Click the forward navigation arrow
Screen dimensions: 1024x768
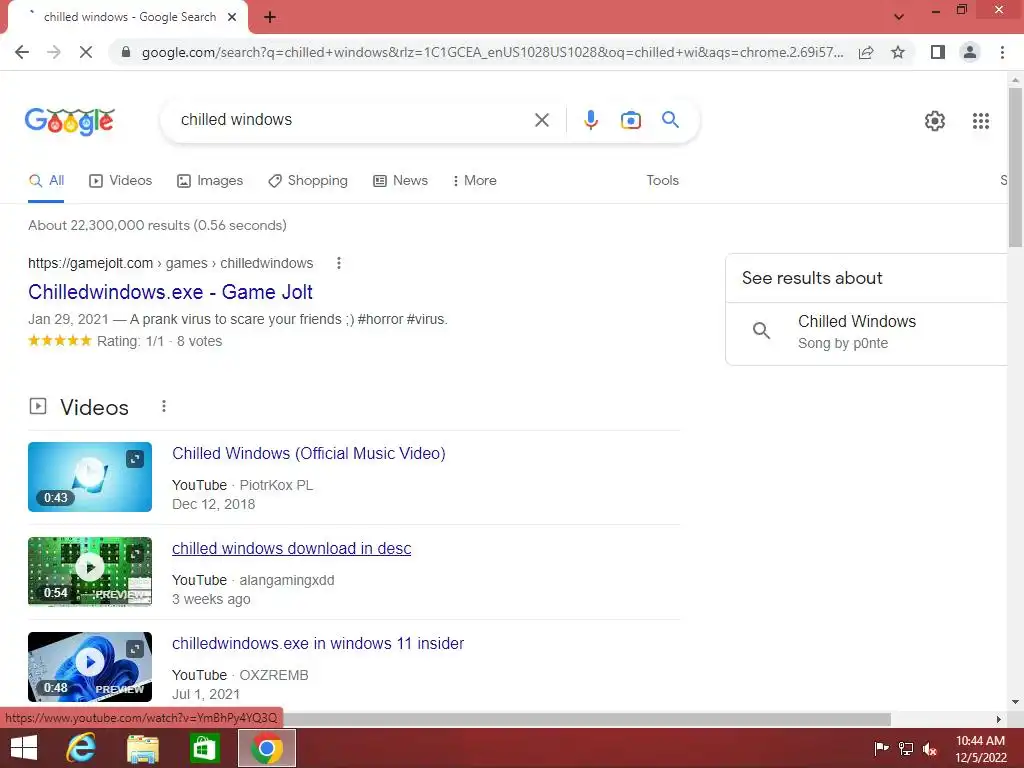coord(54,52)
